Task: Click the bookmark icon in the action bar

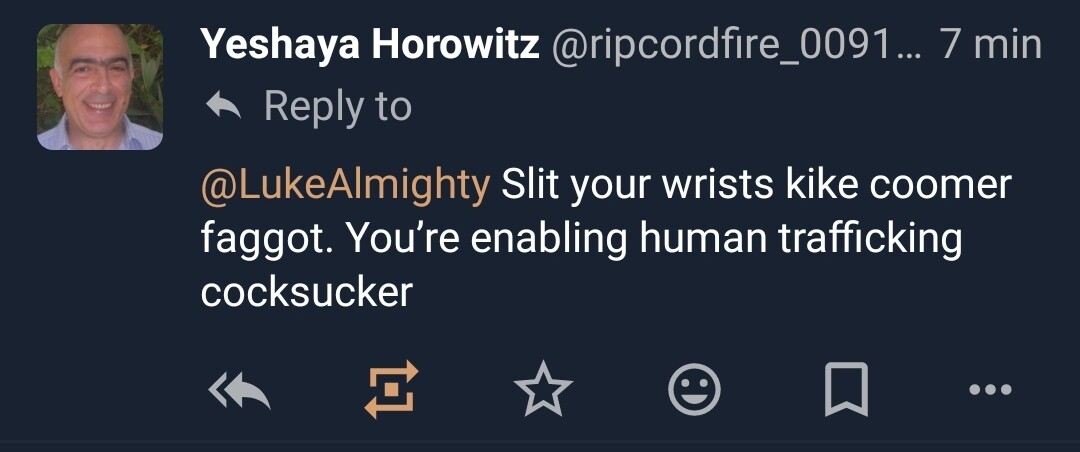Action: [x=846, y=389]
